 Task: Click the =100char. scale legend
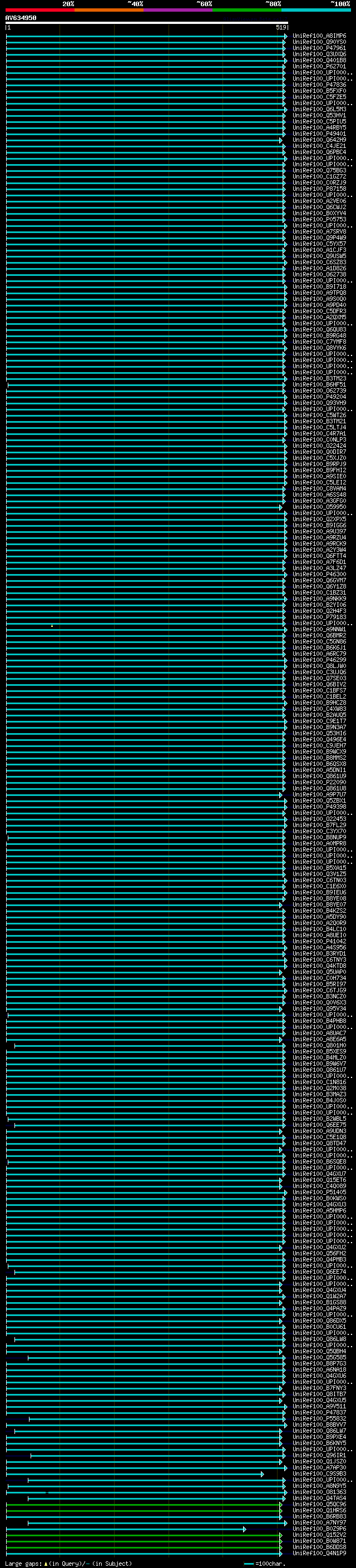click(x=265, y=1563)
